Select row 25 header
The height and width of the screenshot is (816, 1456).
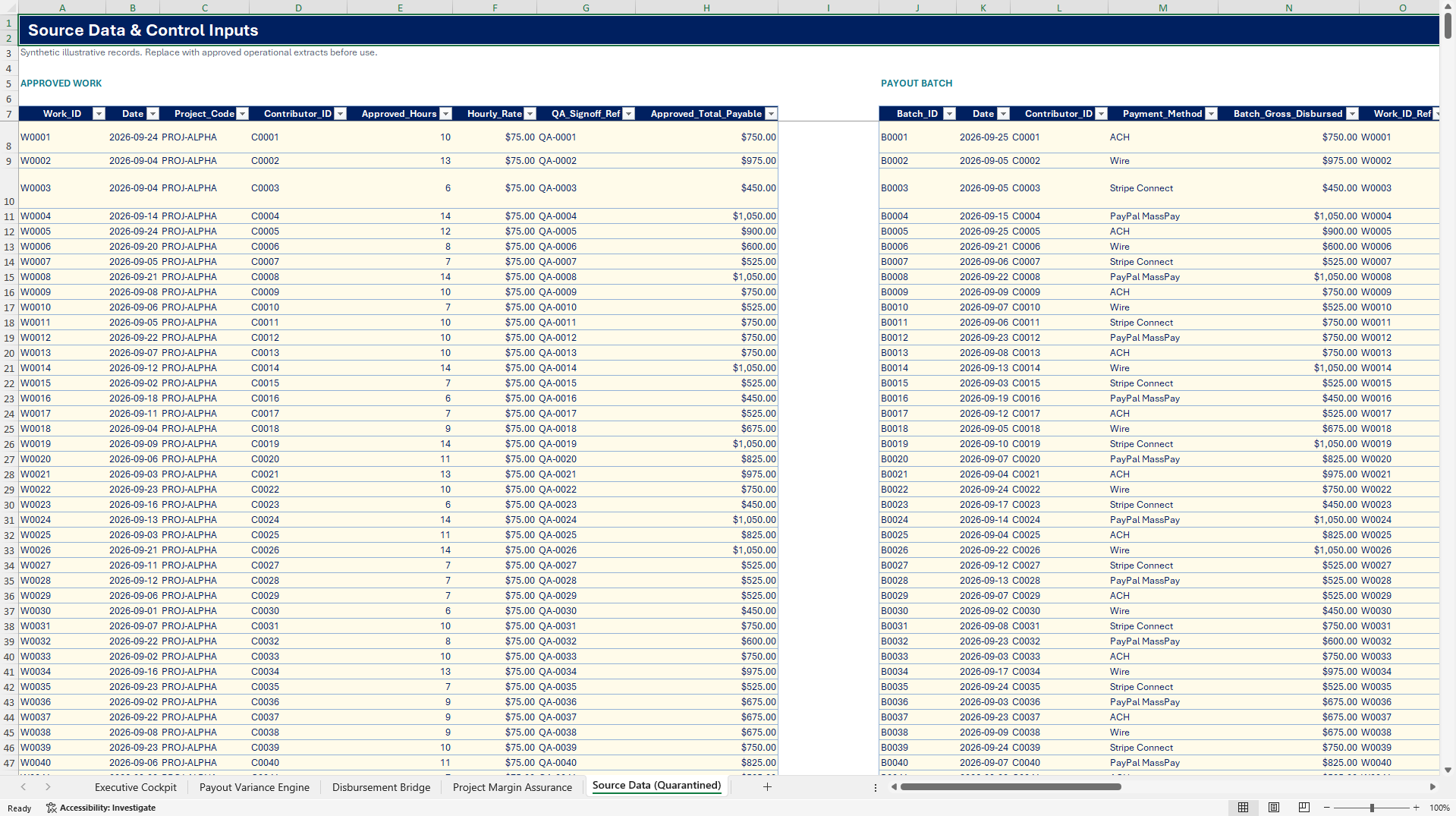coord(9,429)
